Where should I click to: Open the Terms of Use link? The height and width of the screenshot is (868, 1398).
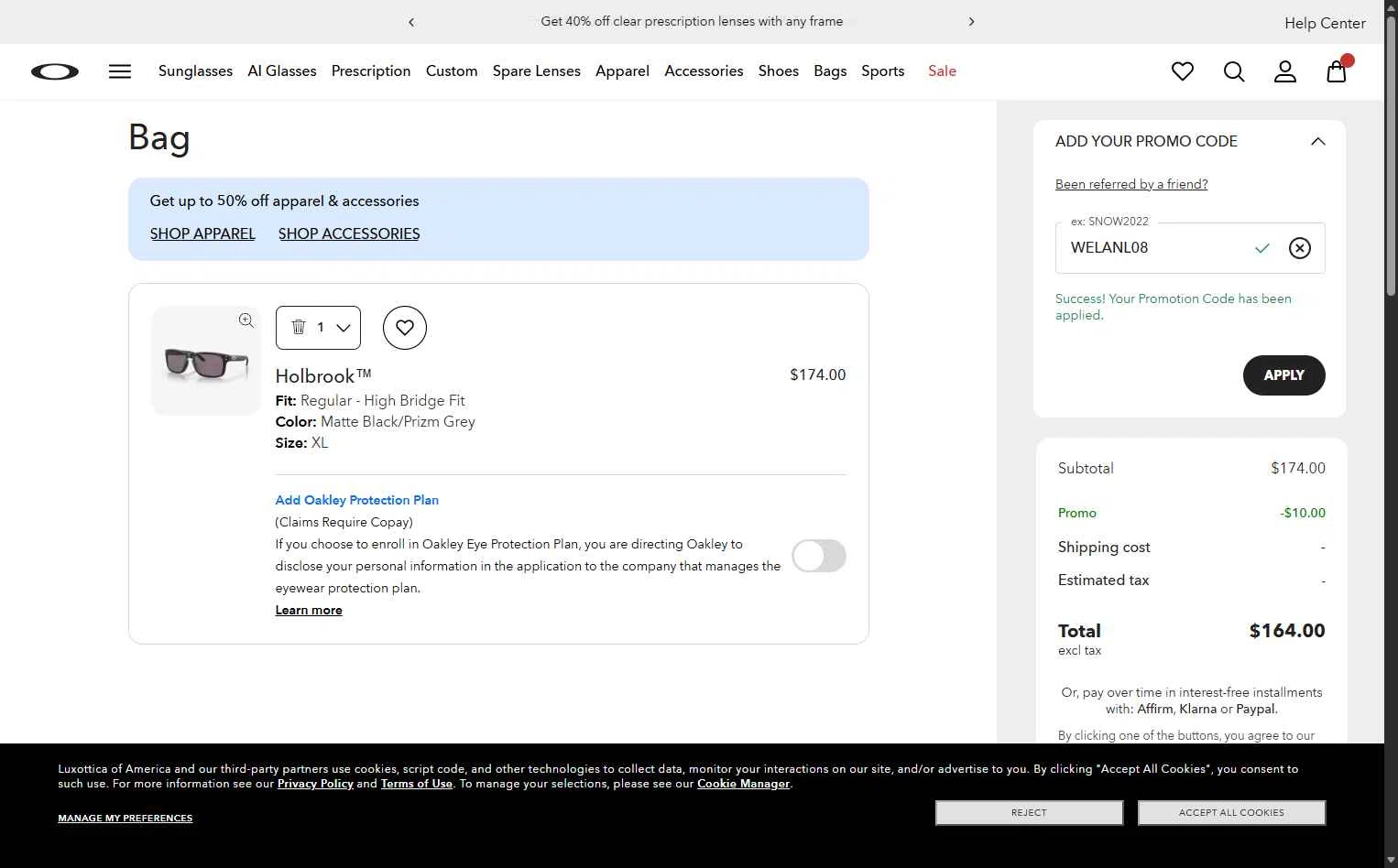click(x=417, y=784)
